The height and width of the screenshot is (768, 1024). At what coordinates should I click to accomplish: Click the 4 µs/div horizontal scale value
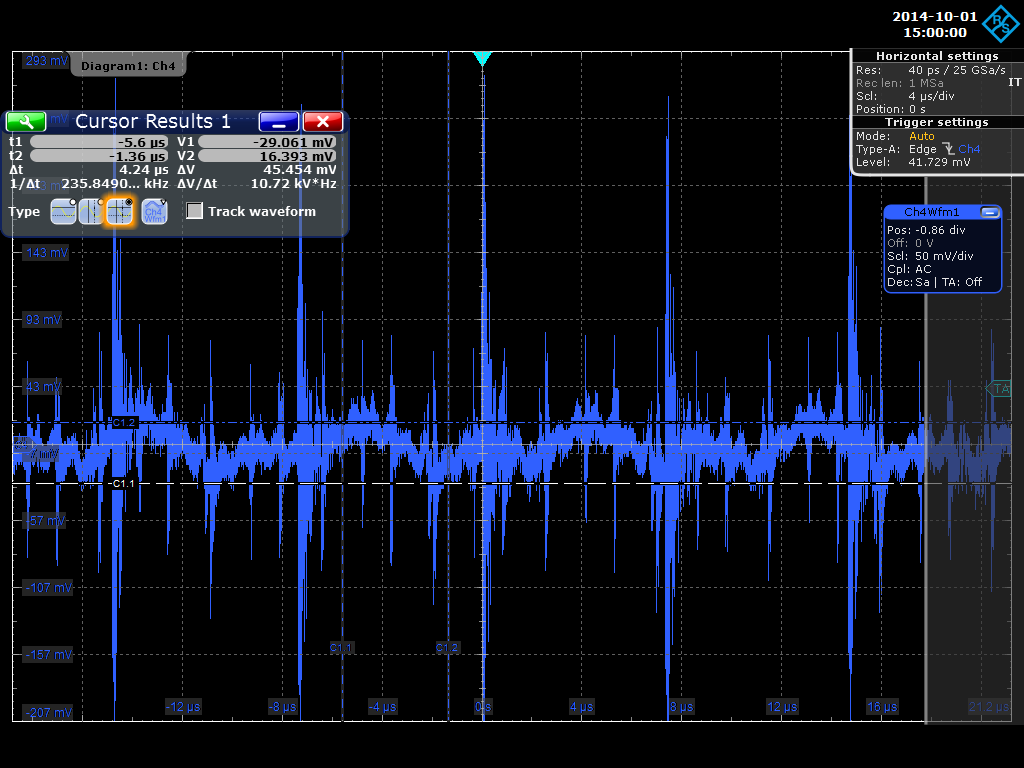click(931, 96)
